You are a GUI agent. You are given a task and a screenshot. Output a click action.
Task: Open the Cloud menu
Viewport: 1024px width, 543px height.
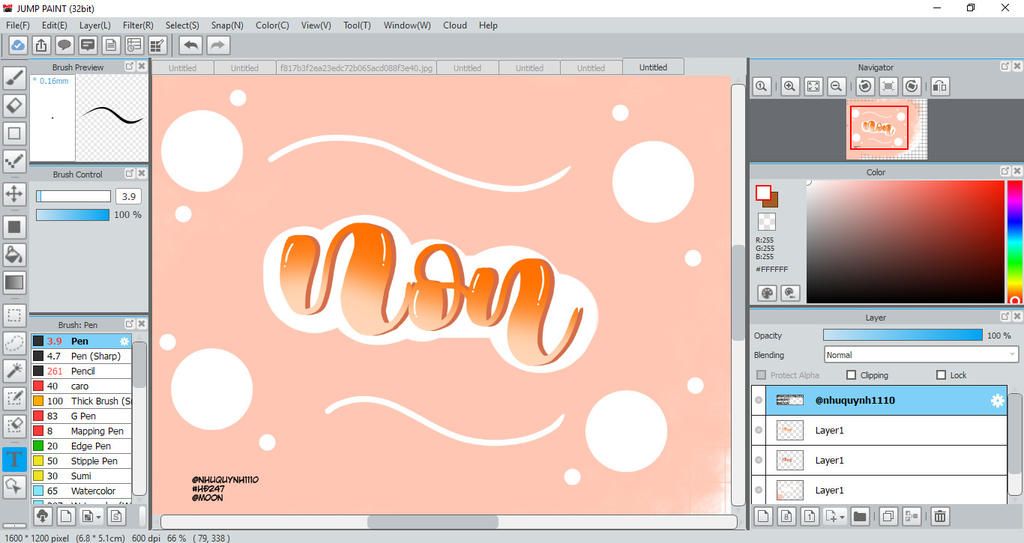pos(455,25)
